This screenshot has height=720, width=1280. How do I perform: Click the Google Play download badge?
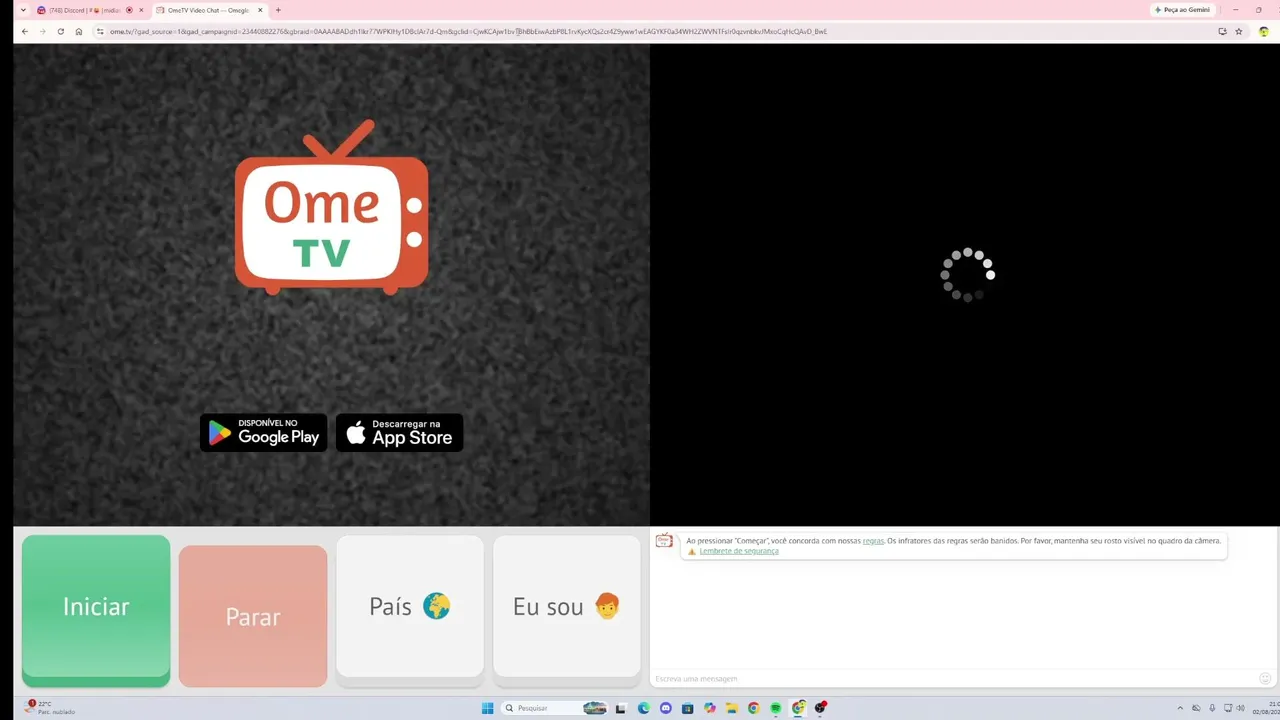pyautogui.click(x=264, y=433)
